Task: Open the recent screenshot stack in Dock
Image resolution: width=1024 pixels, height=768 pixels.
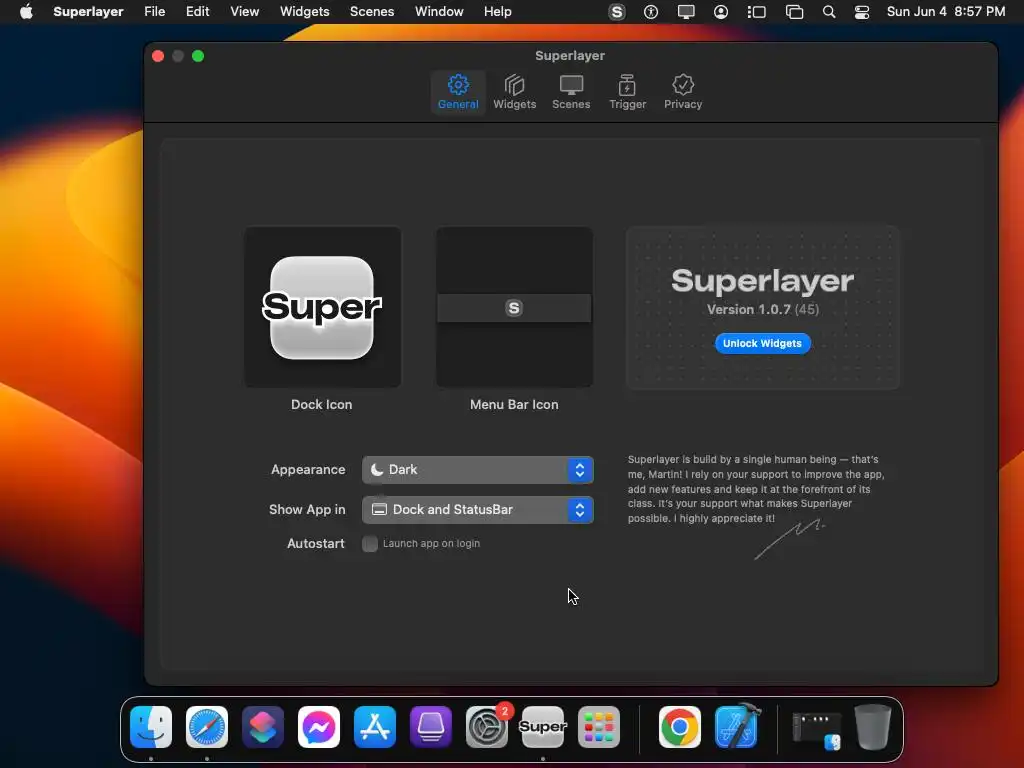Action: [x=816, y=729]
